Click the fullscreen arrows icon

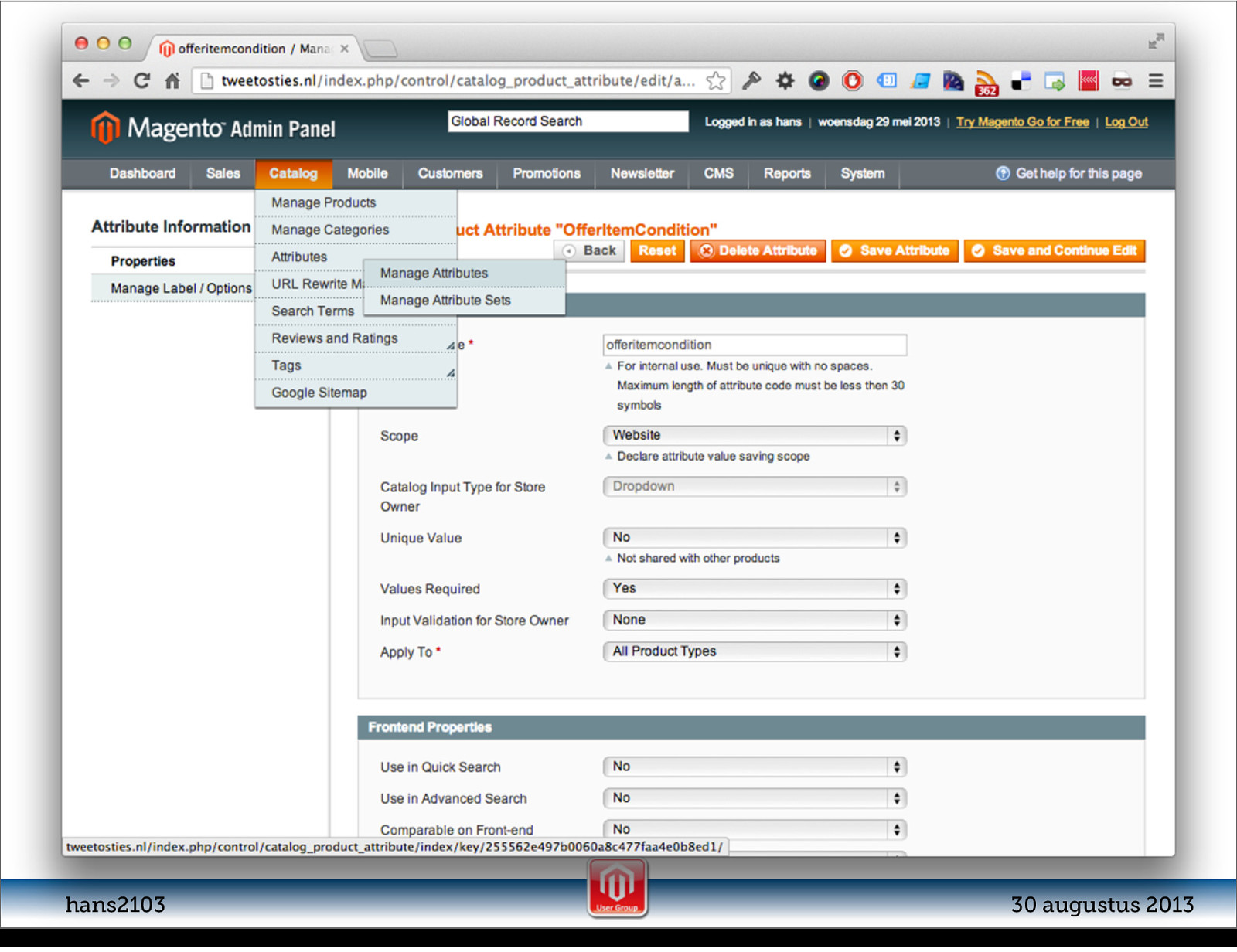[1156, 42]
